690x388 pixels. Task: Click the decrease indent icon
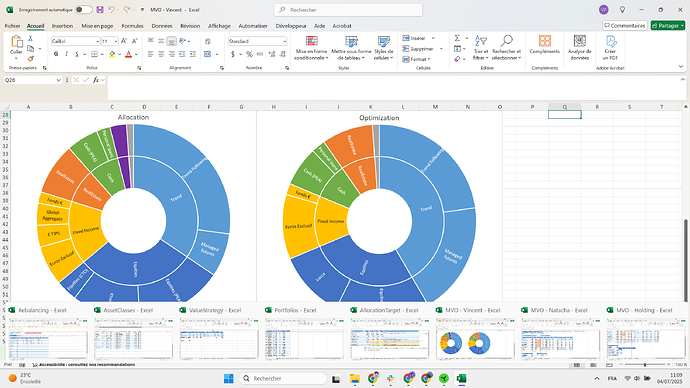pyautogui.click(x=183, y=54)
